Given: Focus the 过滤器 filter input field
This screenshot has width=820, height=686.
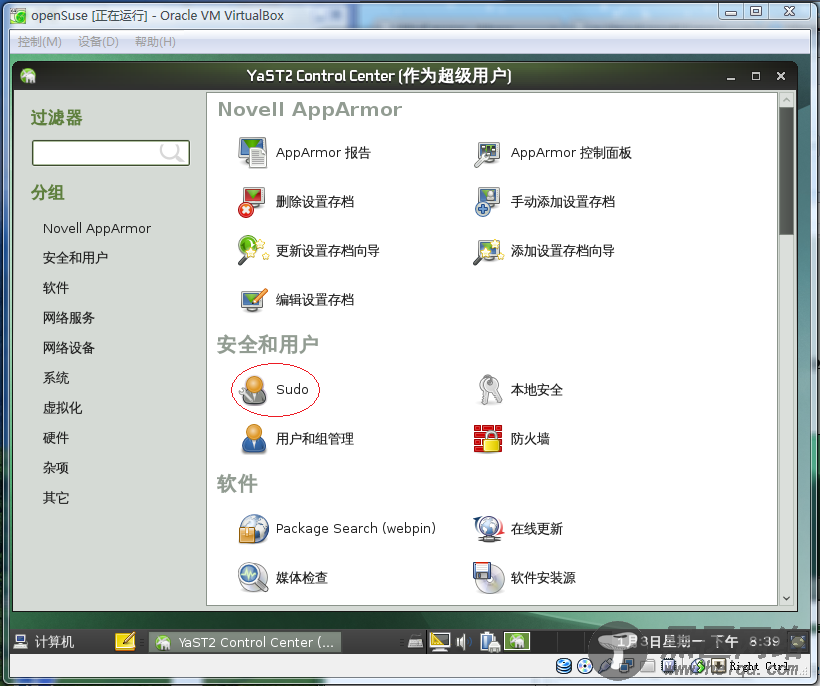Looking at the screenshot, I should [x=110, y=153].
